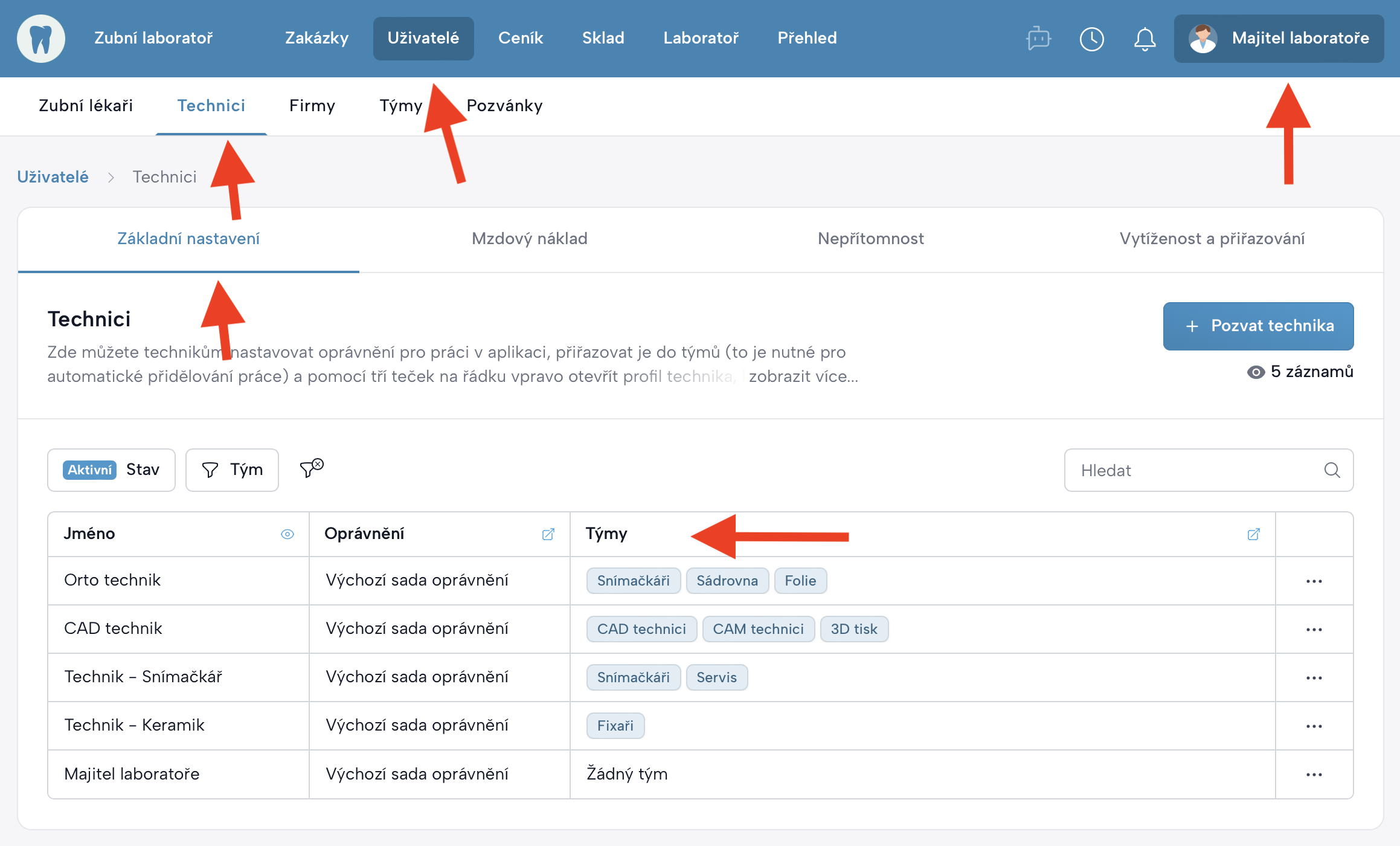Open the notifications bell
Image resolution: width=1400 pixels, height=846 pixels.
pyautogui.click(x=1145, y=39)
